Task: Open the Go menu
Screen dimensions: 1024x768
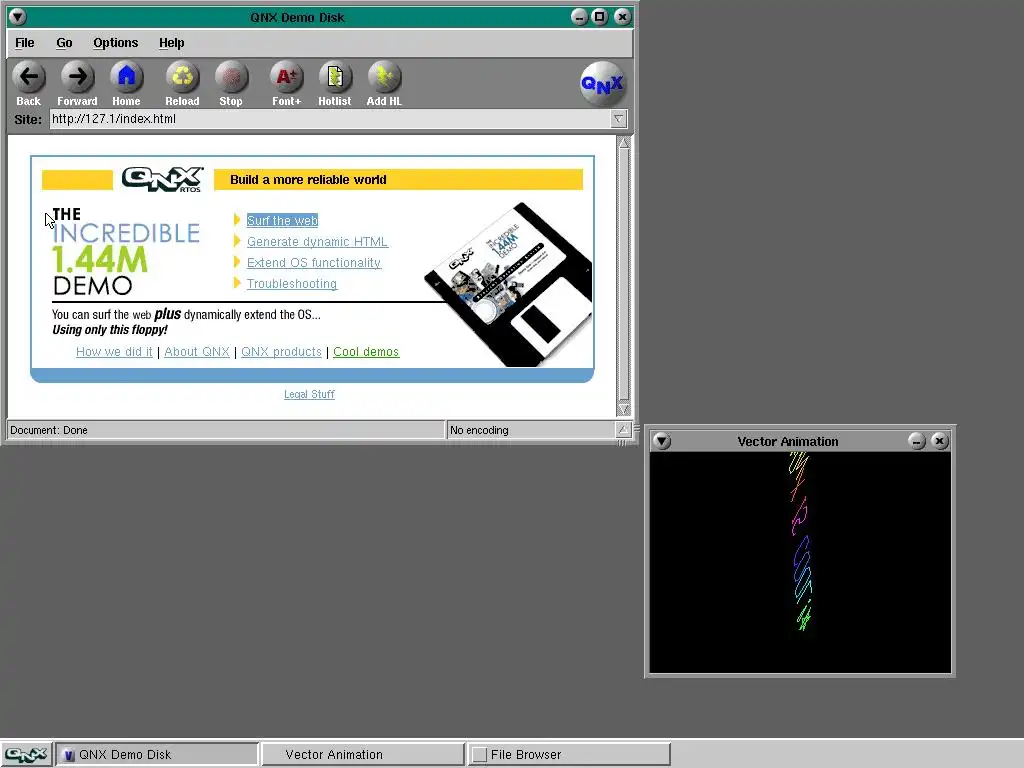Action: [x=64, y=42]
